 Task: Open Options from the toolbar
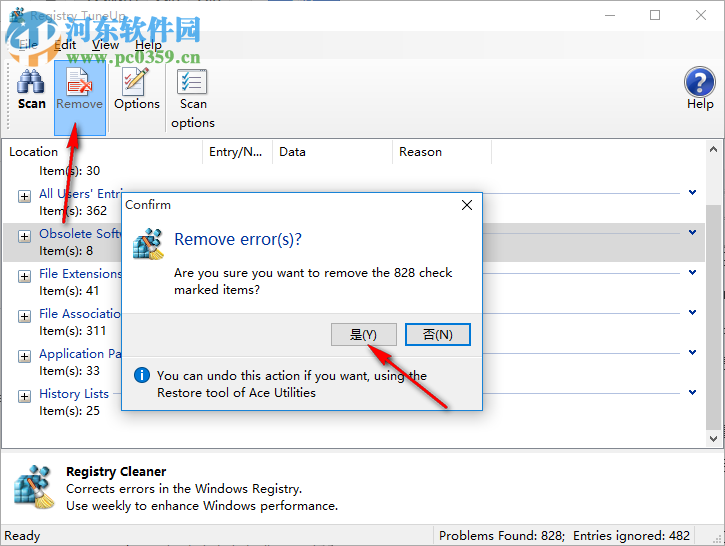(137, 90)
